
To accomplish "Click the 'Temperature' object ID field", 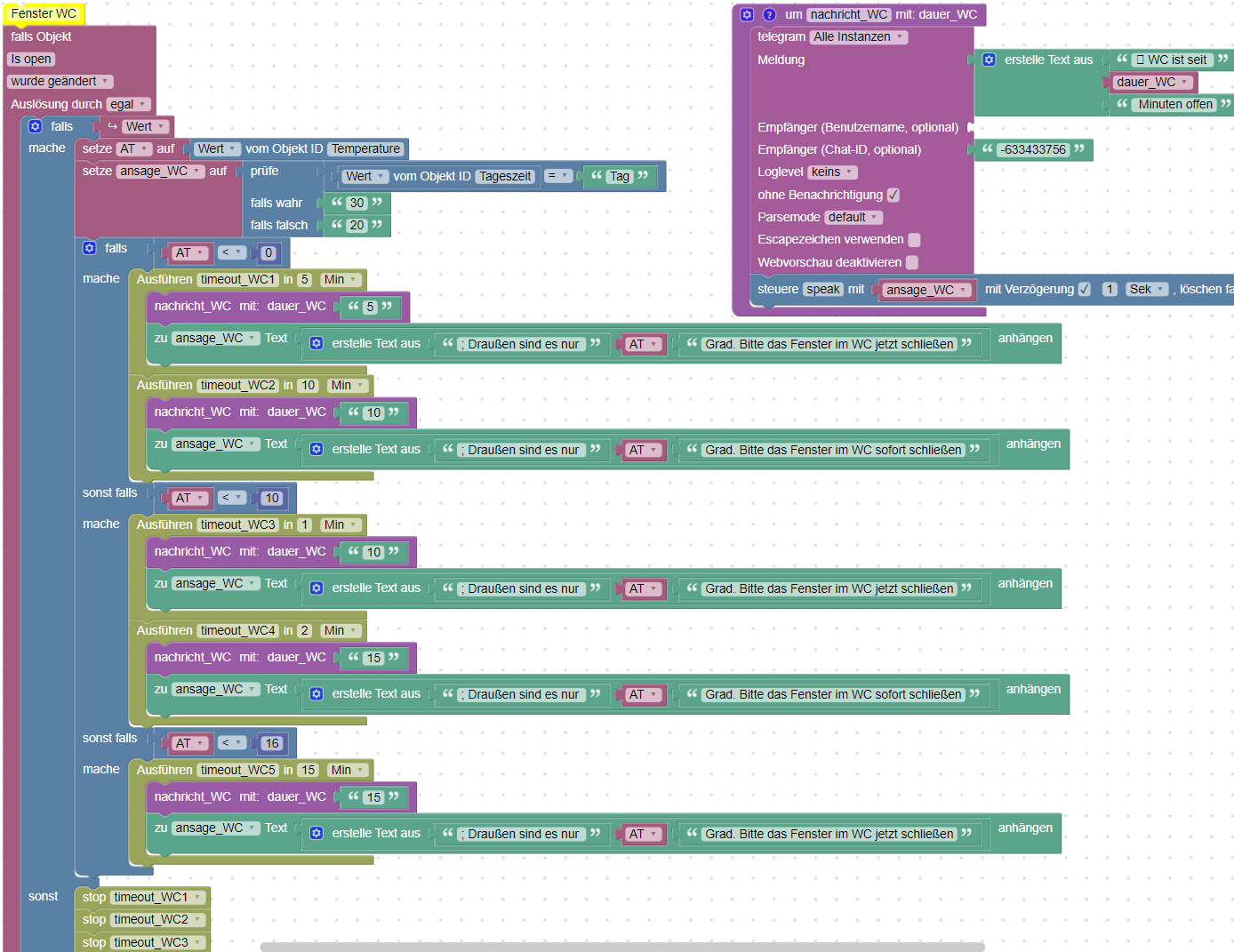I will click(366, 148).
